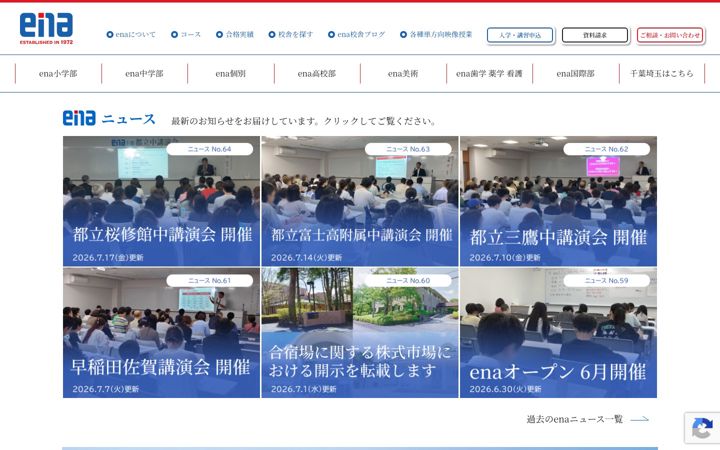
Task: Click the date 2026.7.1(水)更新
Action: click(x=304, y=389)
